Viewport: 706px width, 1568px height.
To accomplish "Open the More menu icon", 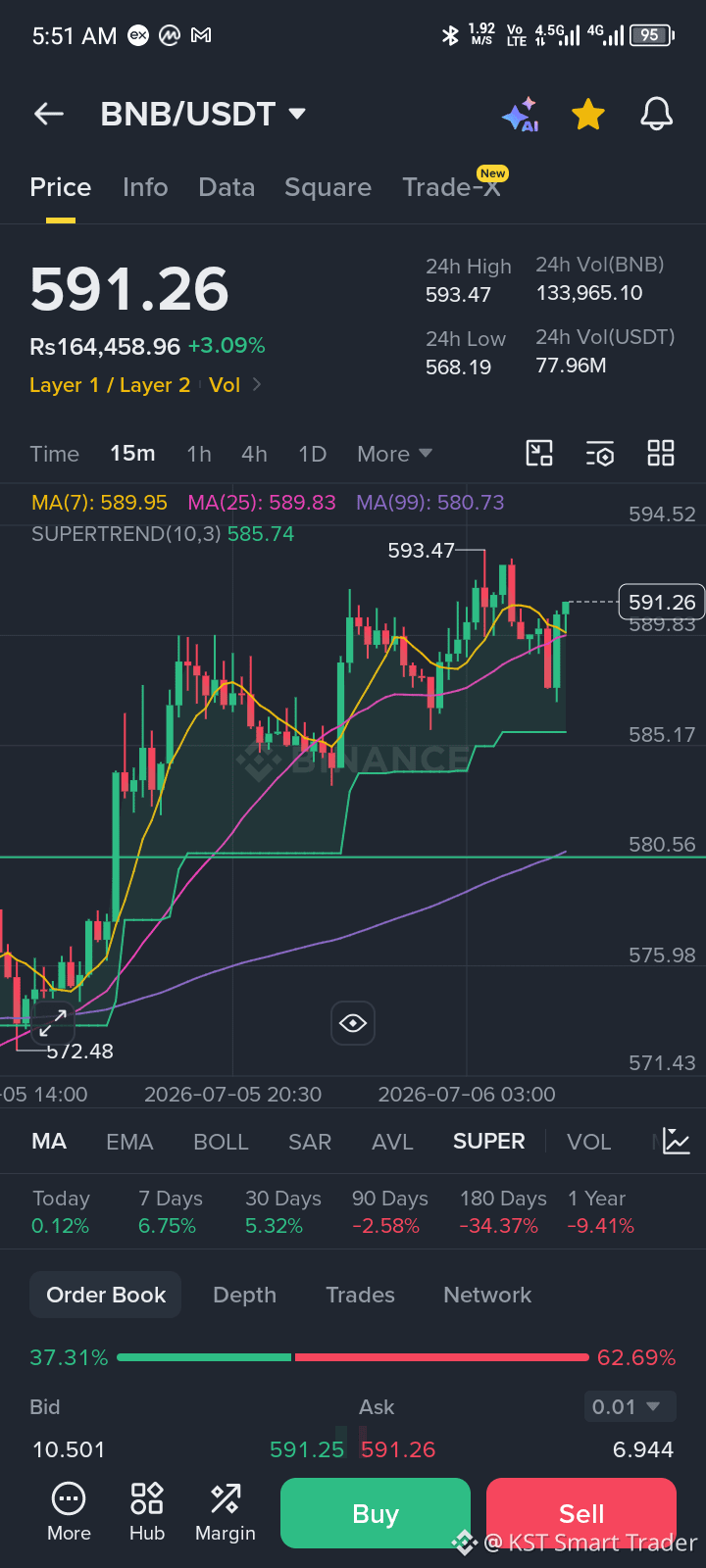I will (69, 1512).
